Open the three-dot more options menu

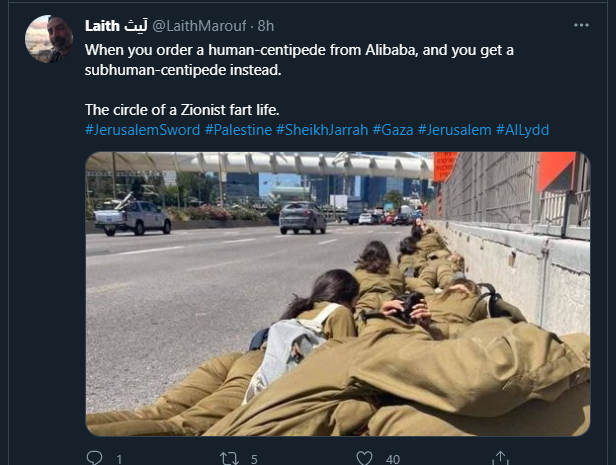[581, 25]
